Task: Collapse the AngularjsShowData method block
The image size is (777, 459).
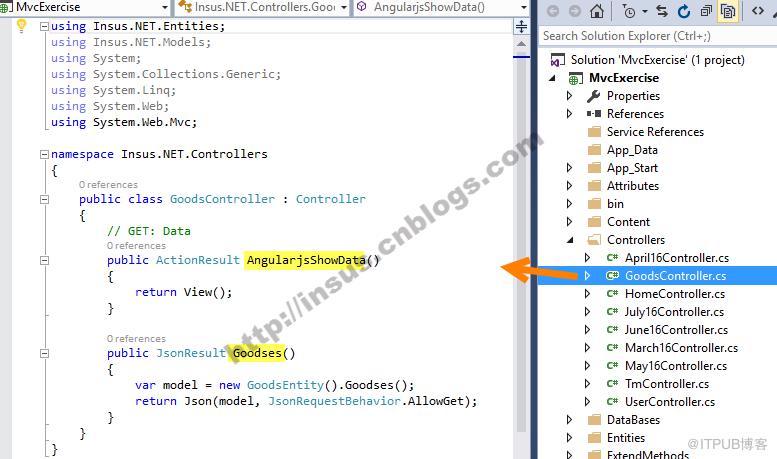Action: 44,260
